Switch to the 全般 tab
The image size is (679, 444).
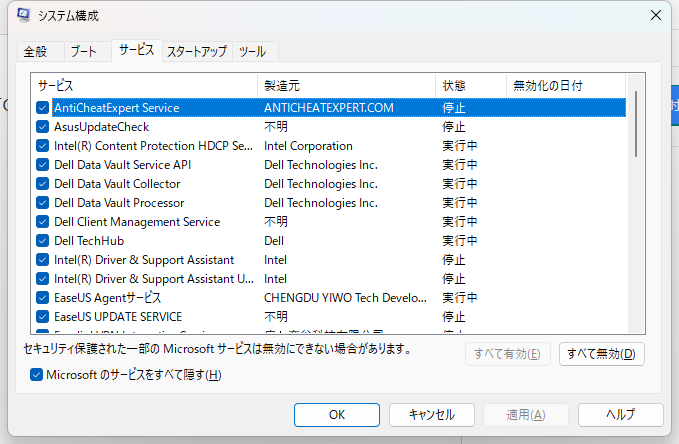pyautogui.click(x=36, y=51)
